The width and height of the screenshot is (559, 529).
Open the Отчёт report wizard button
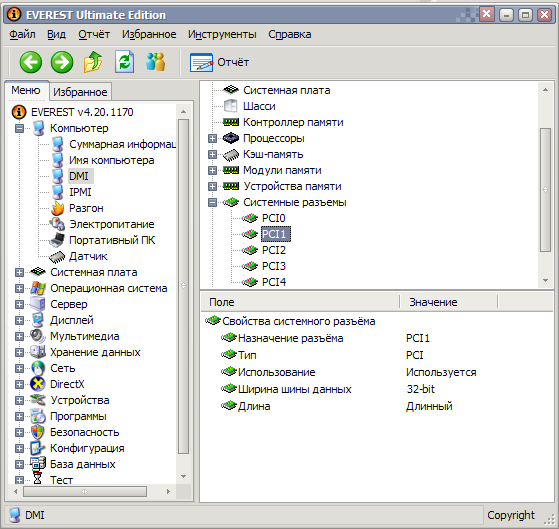(219, 62)
